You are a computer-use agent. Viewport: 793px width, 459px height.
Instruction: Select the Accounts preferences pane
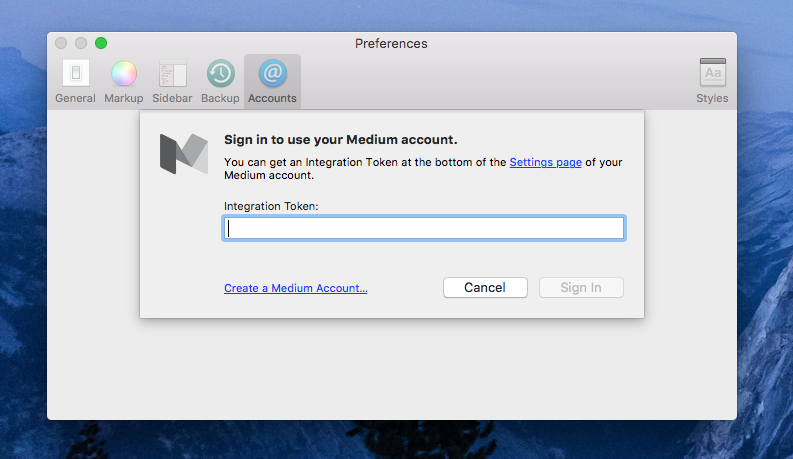[x=273, y=81]
